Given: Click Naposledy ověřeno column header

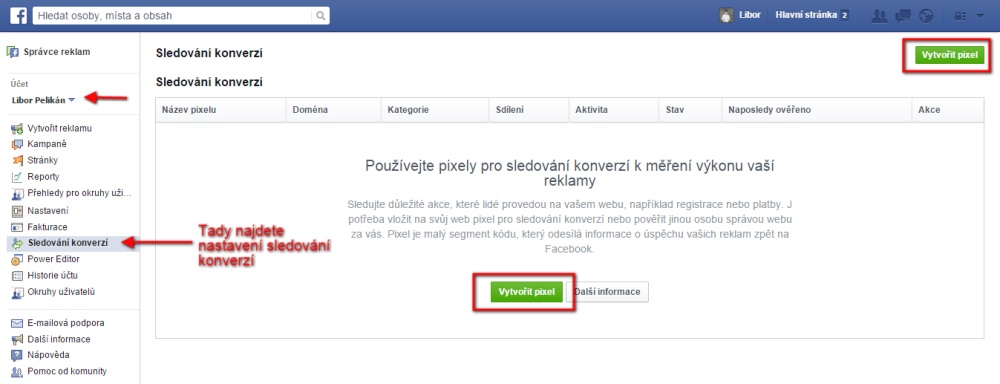Looking at the screenshot, I should click(x=816, y=110).
